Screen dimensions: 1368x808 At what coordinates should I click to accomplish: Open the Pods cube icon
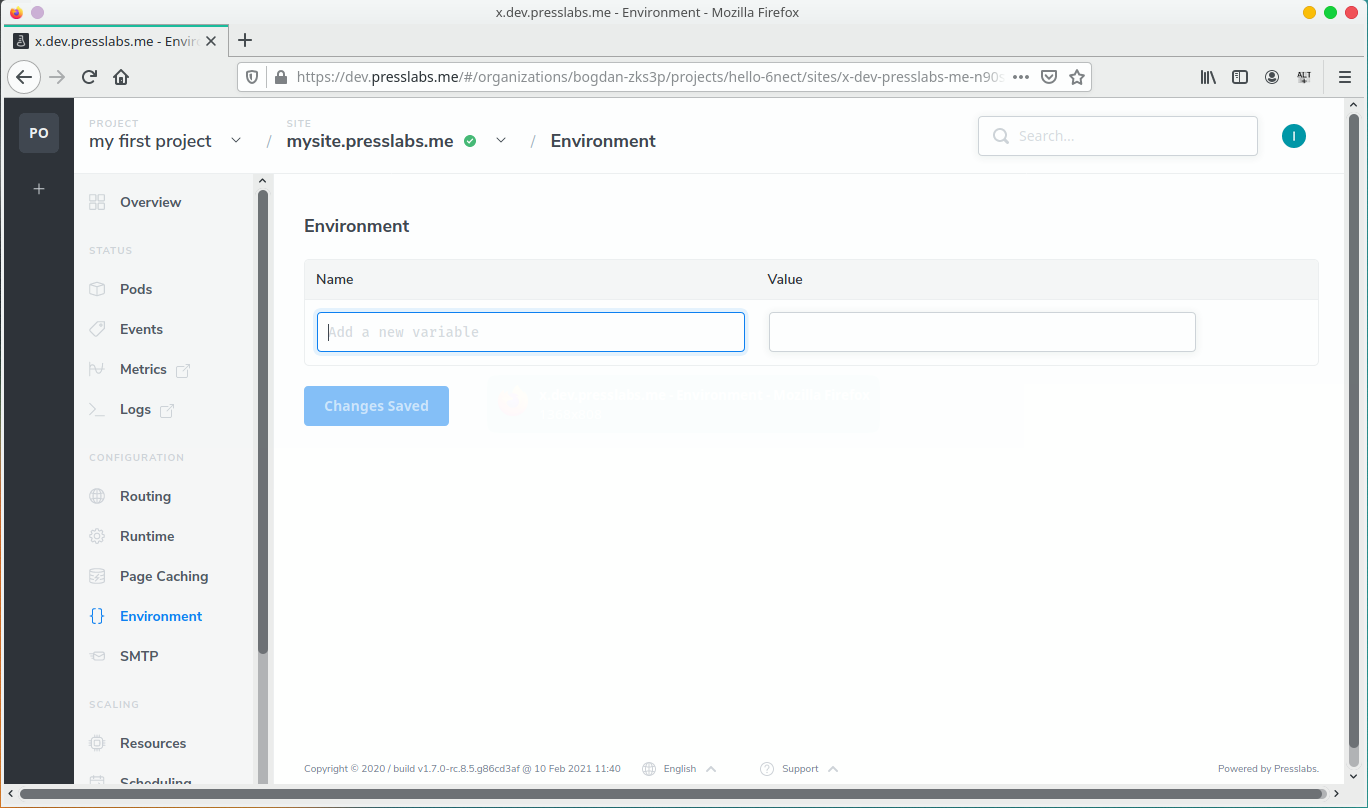pyautogui.click(x=97, y=289)
